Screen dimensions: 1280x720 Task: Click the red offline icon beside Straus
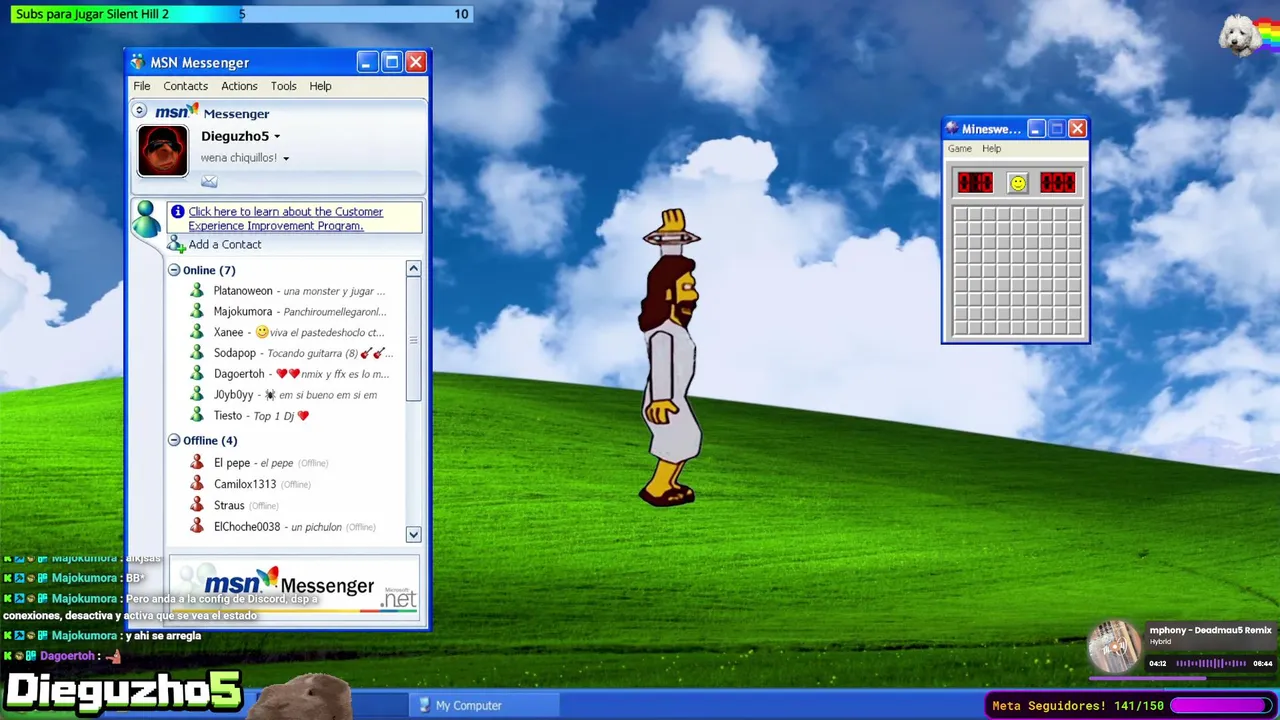197,505
